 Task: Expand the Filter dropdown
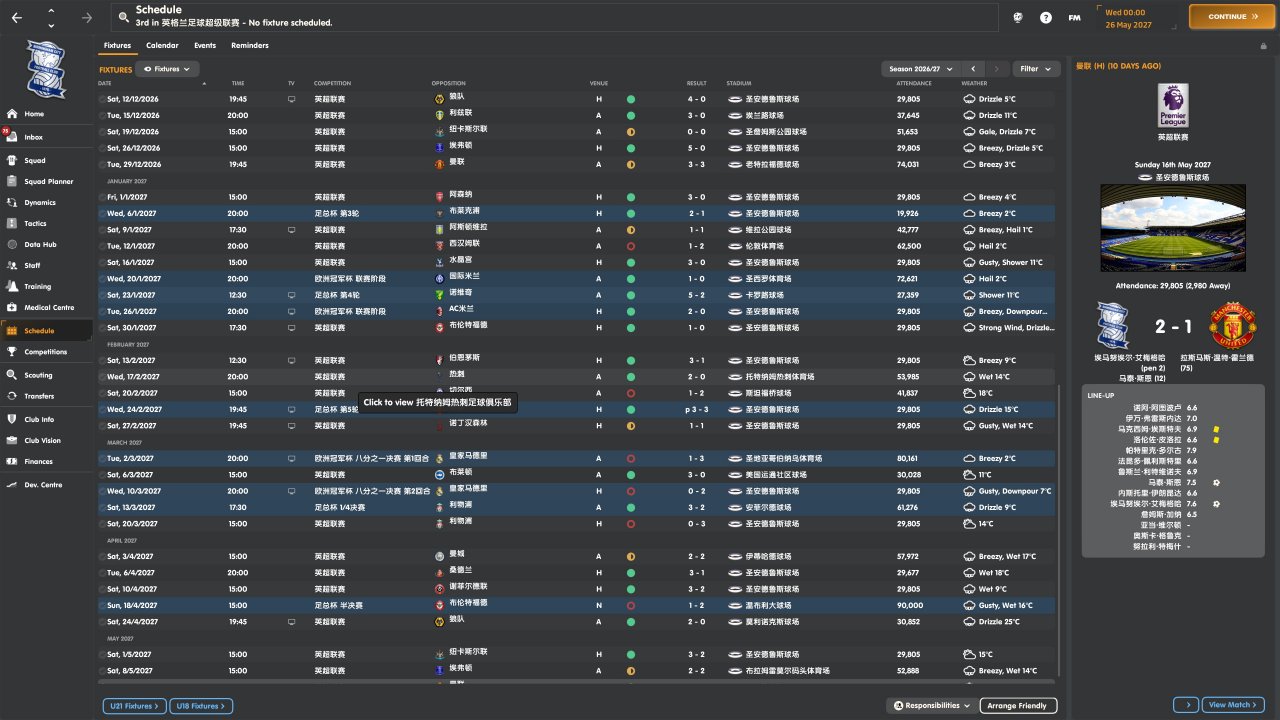click(1036, 69)
